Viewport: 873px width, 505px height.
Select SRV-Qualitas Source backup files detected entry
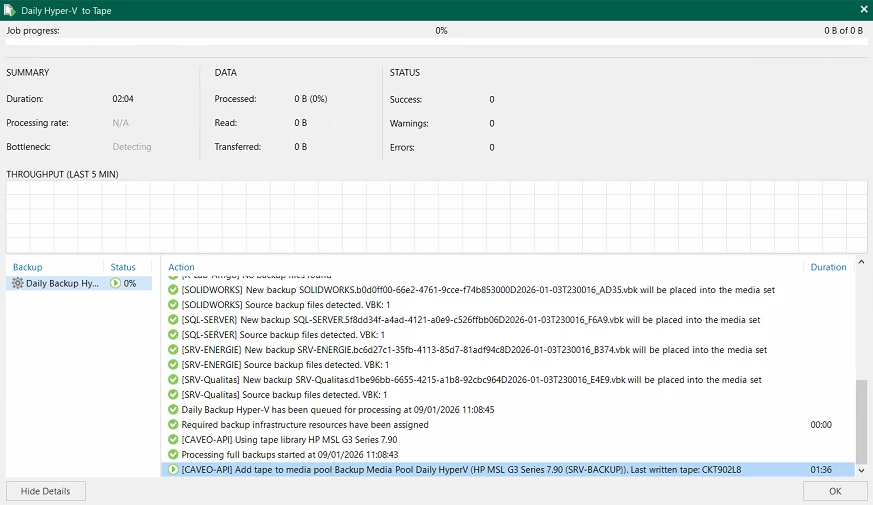tap(508, 395)
